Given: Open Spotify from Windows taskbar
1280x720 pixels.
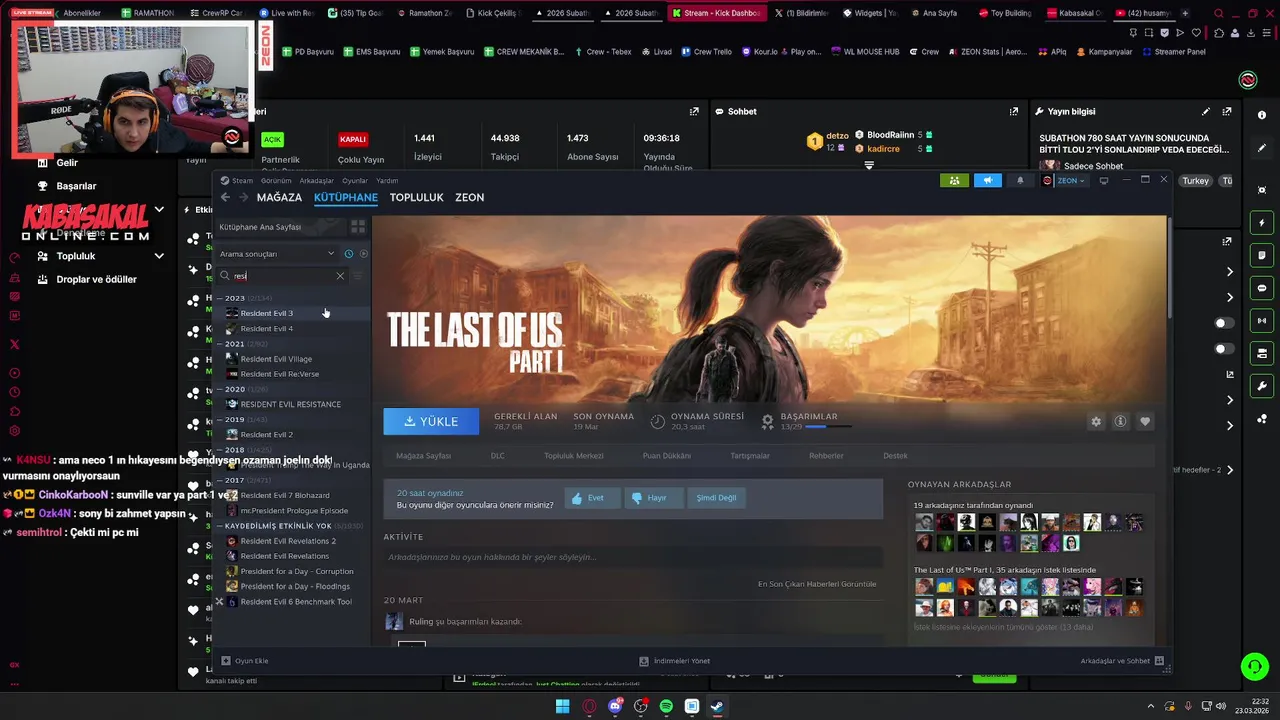Looking at the screenshot, I should (666, 706).
